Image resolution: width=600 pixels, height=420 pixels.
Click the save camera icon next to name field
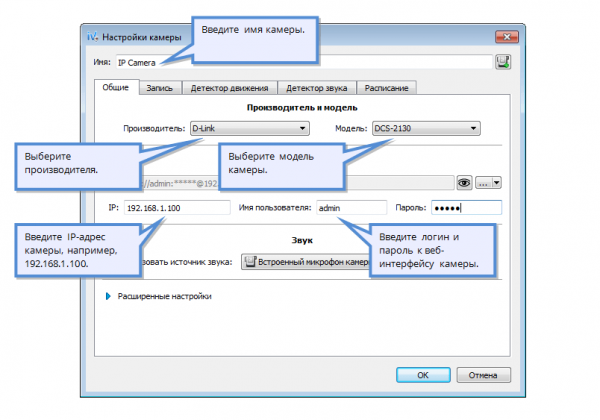[503, 62]
